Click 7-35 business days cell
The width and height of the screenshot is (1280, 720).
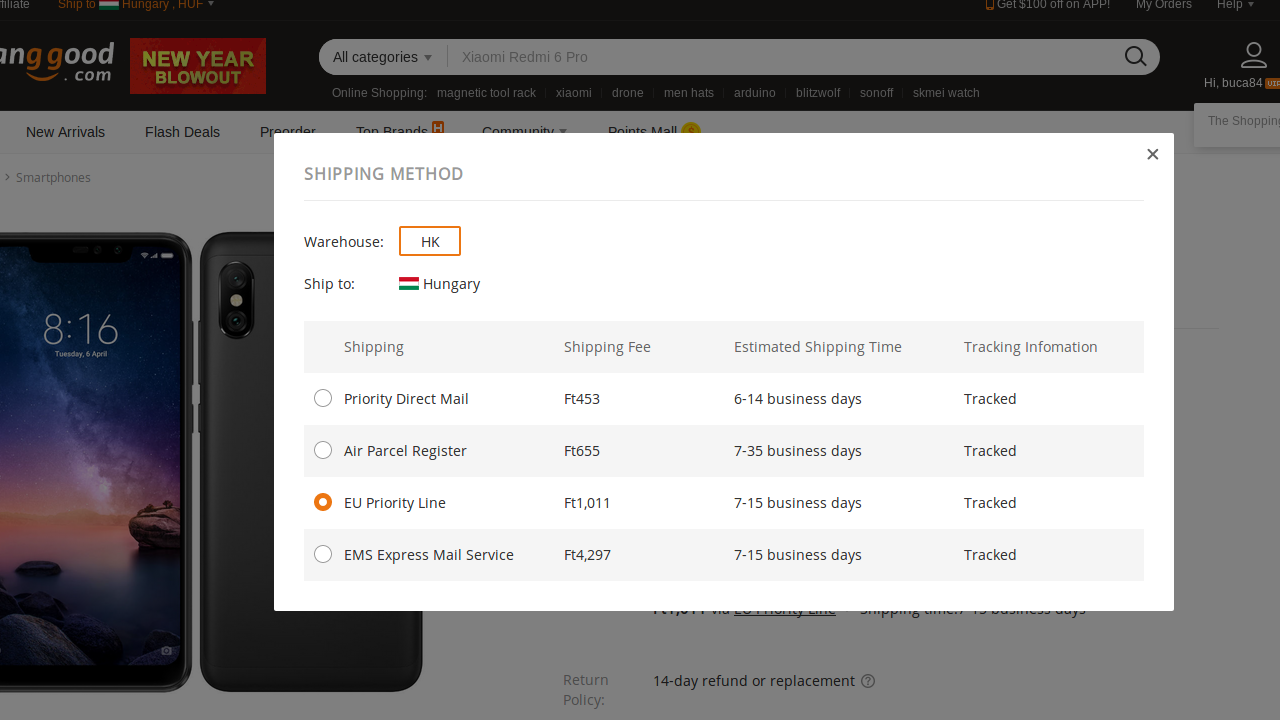pos(798,450)
